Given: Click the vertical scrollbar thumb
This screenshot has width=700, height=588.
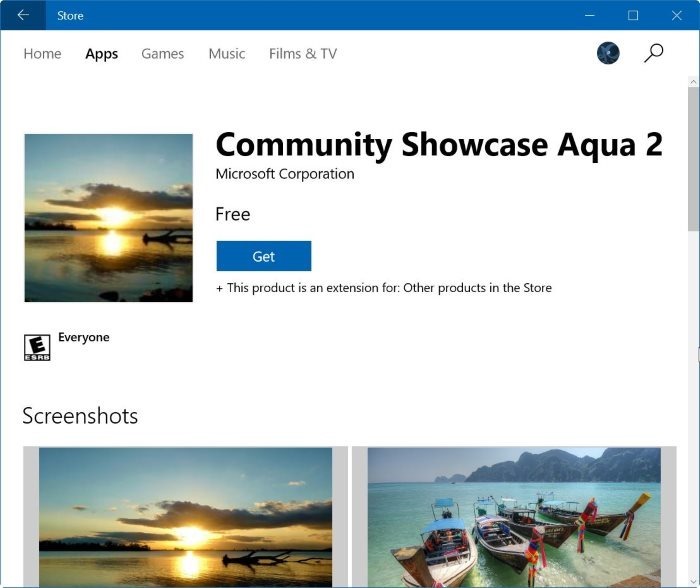Looking at the screenshot, I should [693, 158].
